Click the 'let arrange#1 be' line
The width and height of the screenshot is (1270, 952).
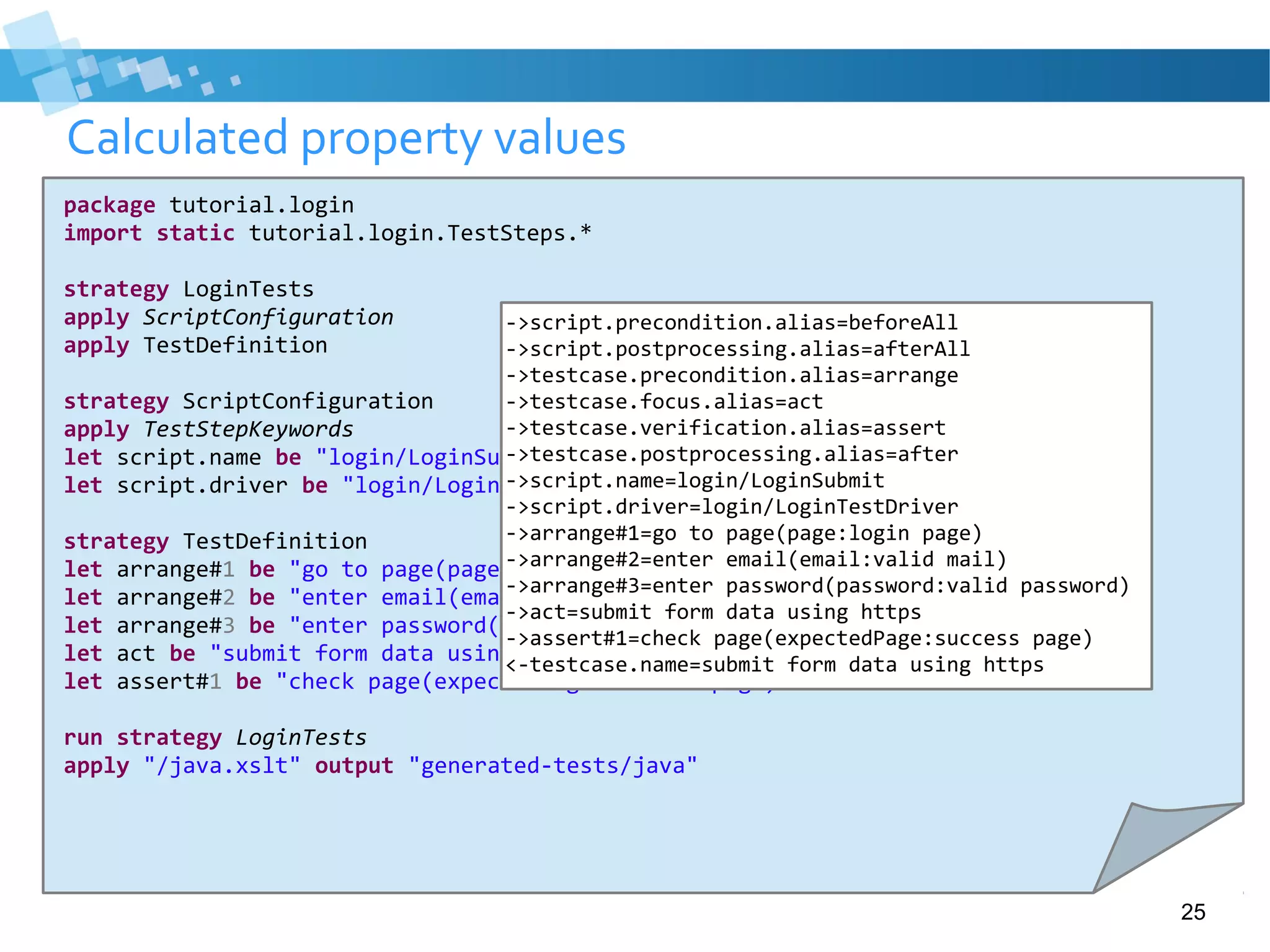(282, 569)
